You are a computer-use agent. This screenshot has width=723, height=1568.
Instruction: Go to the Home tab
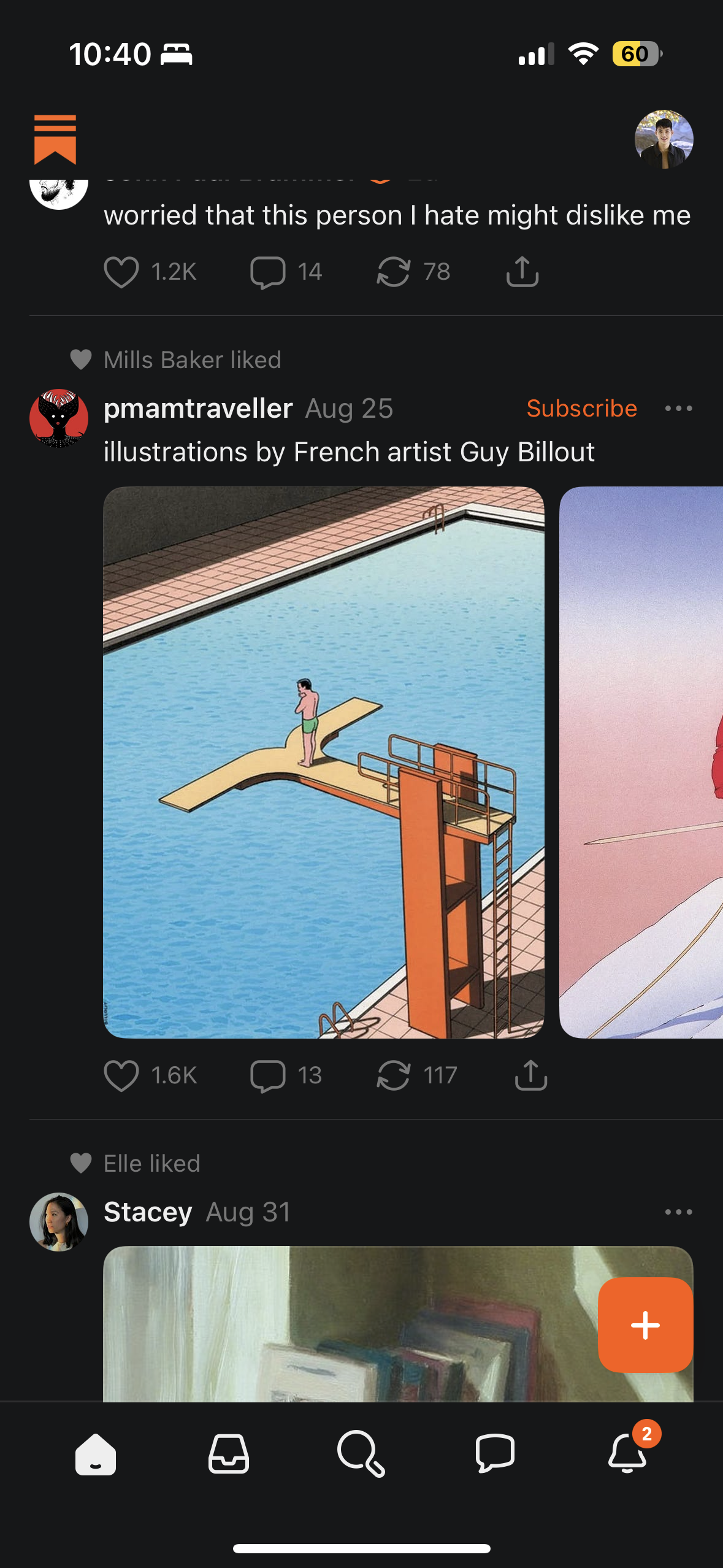pyautogui.click(x=96, y=1454)
